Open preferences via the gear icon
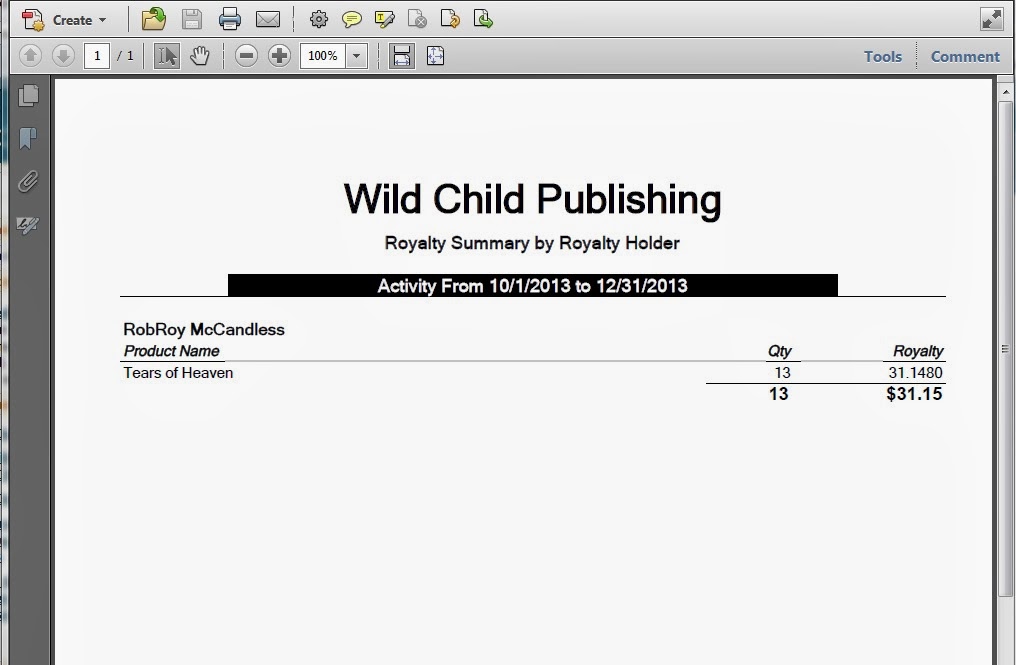This screenshot has width=1016, height=665. [x=318, y=19]
